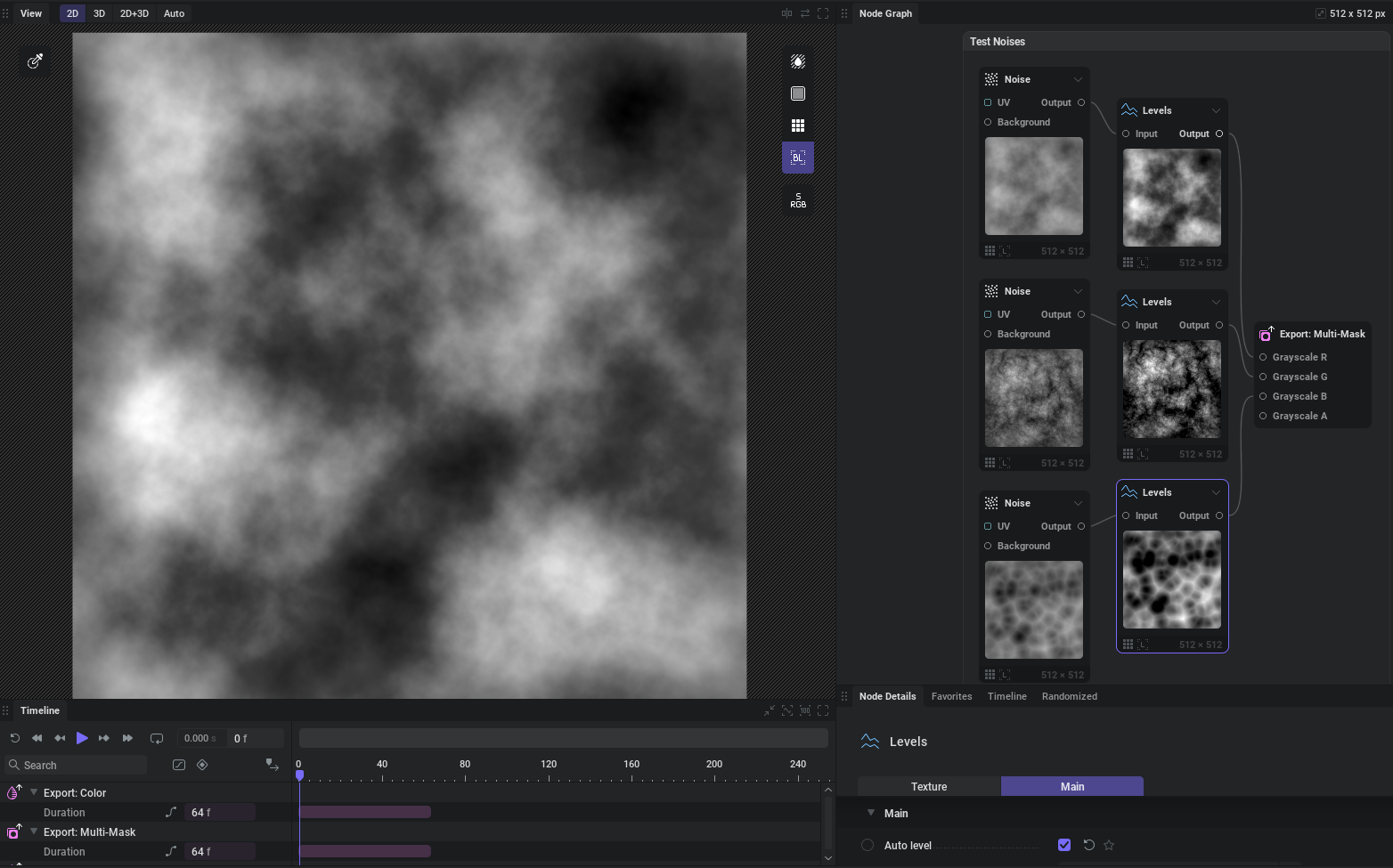Click the background color display icon
Screen dimensions: 1393x868
tap(797, 93)
